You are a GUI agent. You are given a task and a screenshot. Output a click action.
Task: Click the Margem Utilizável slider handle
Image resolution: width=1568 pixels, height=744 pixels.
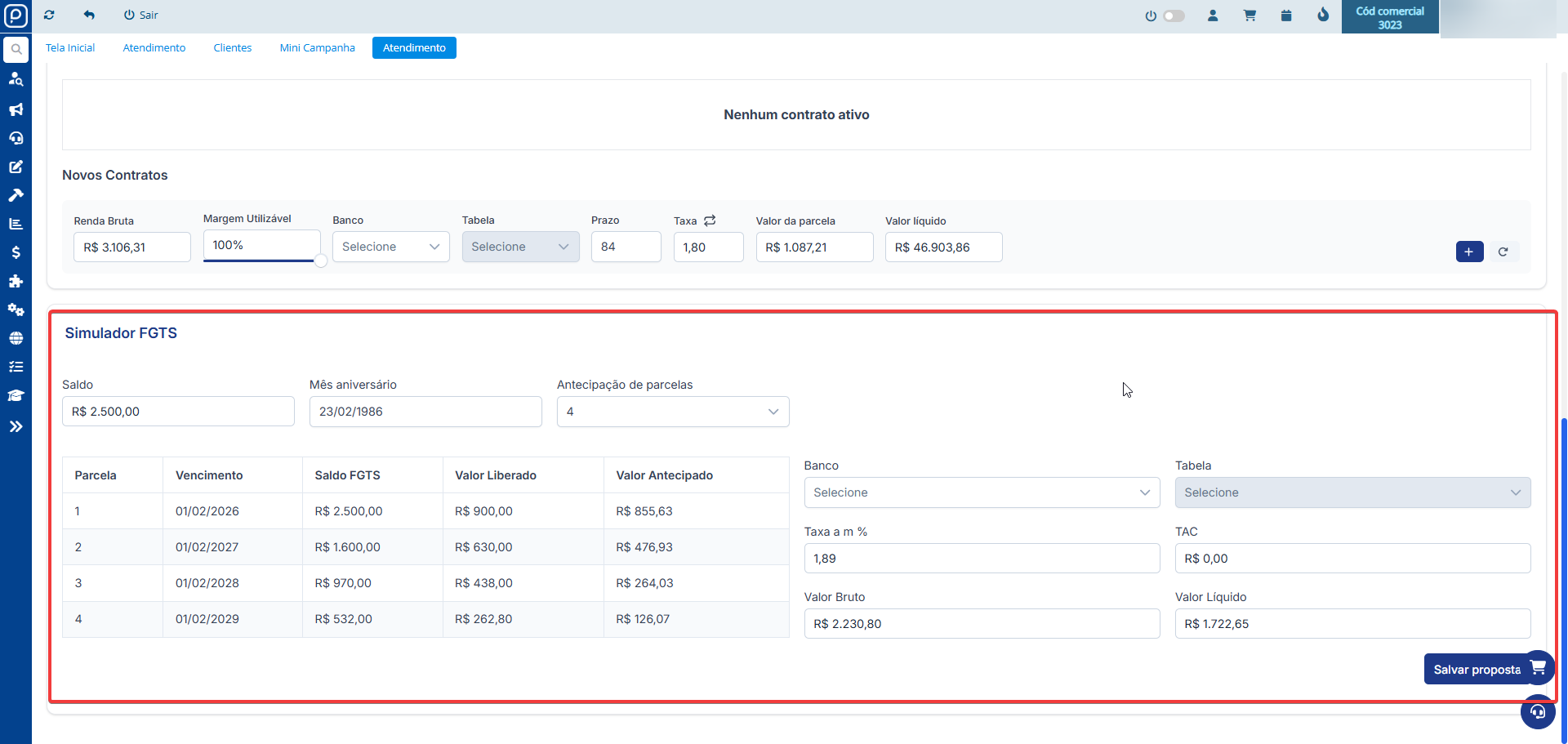(321, 261)
